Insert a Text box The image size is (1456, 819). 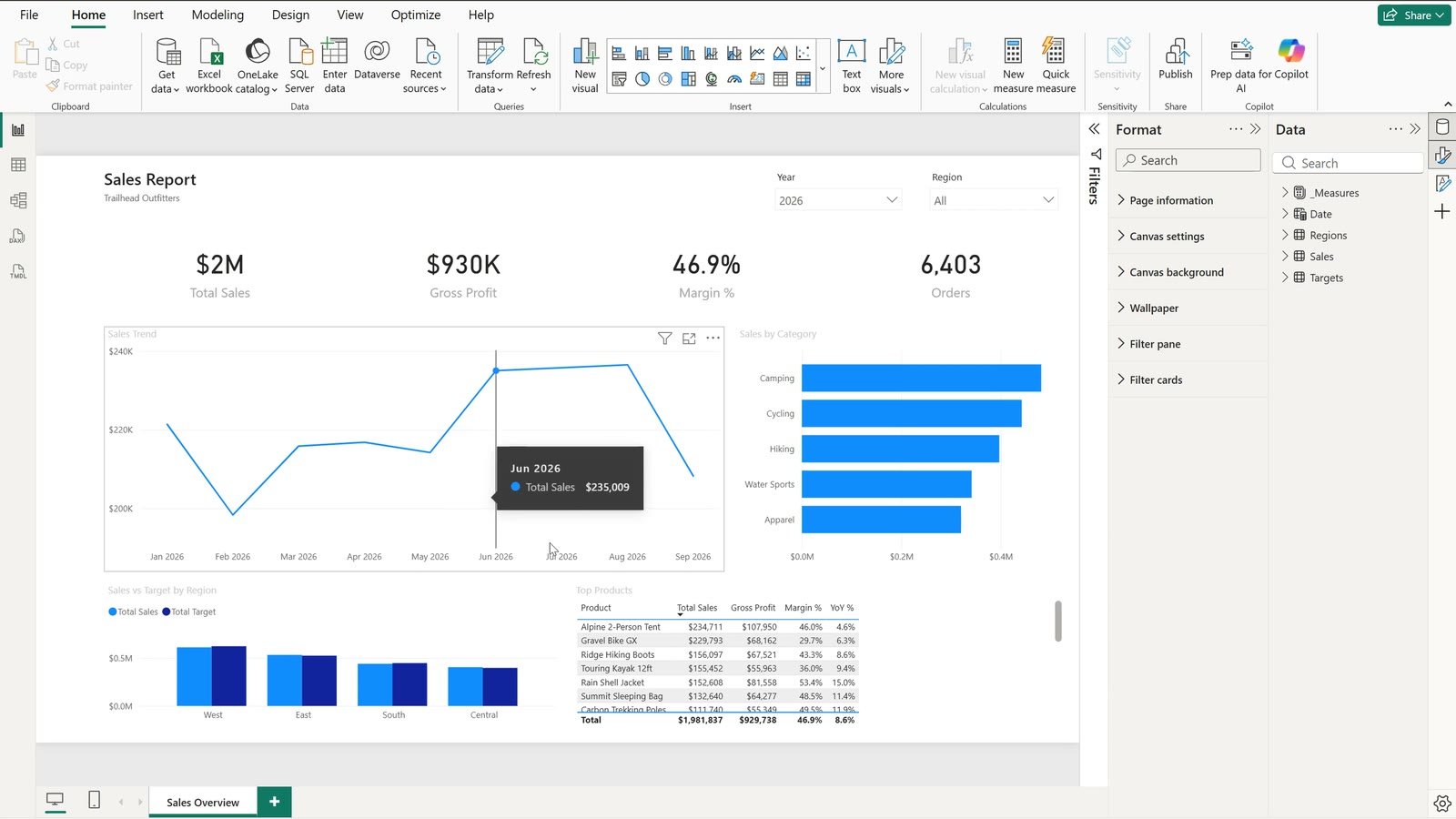coord(852,66)
